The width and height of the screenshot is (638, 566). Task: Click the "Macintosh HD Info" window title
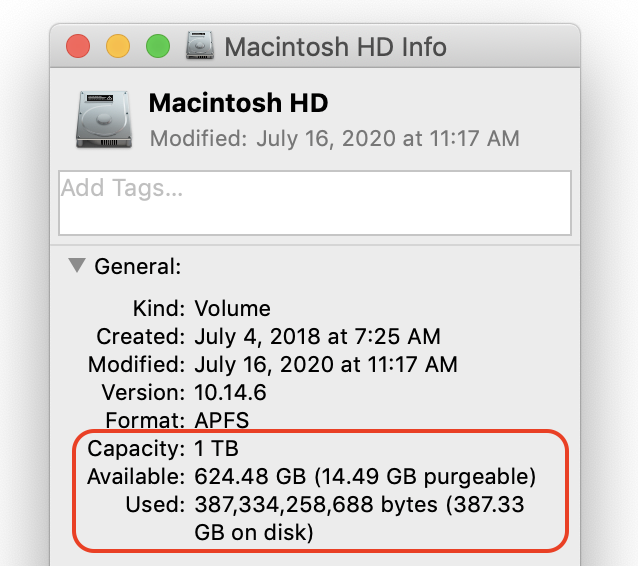[x=335, y=47]
